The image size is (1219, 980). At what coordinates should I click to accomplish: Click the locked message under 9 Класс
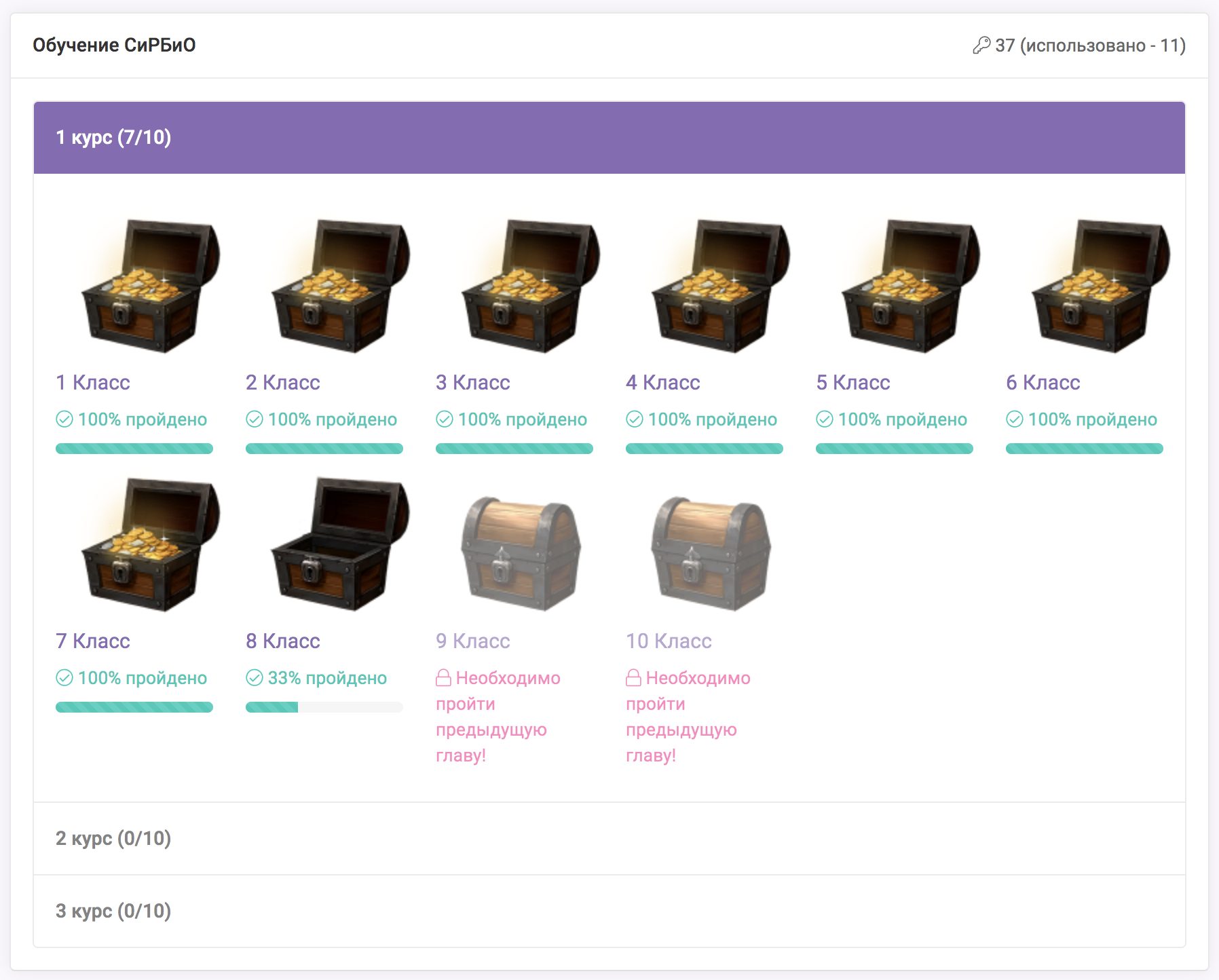coord(498,717)
